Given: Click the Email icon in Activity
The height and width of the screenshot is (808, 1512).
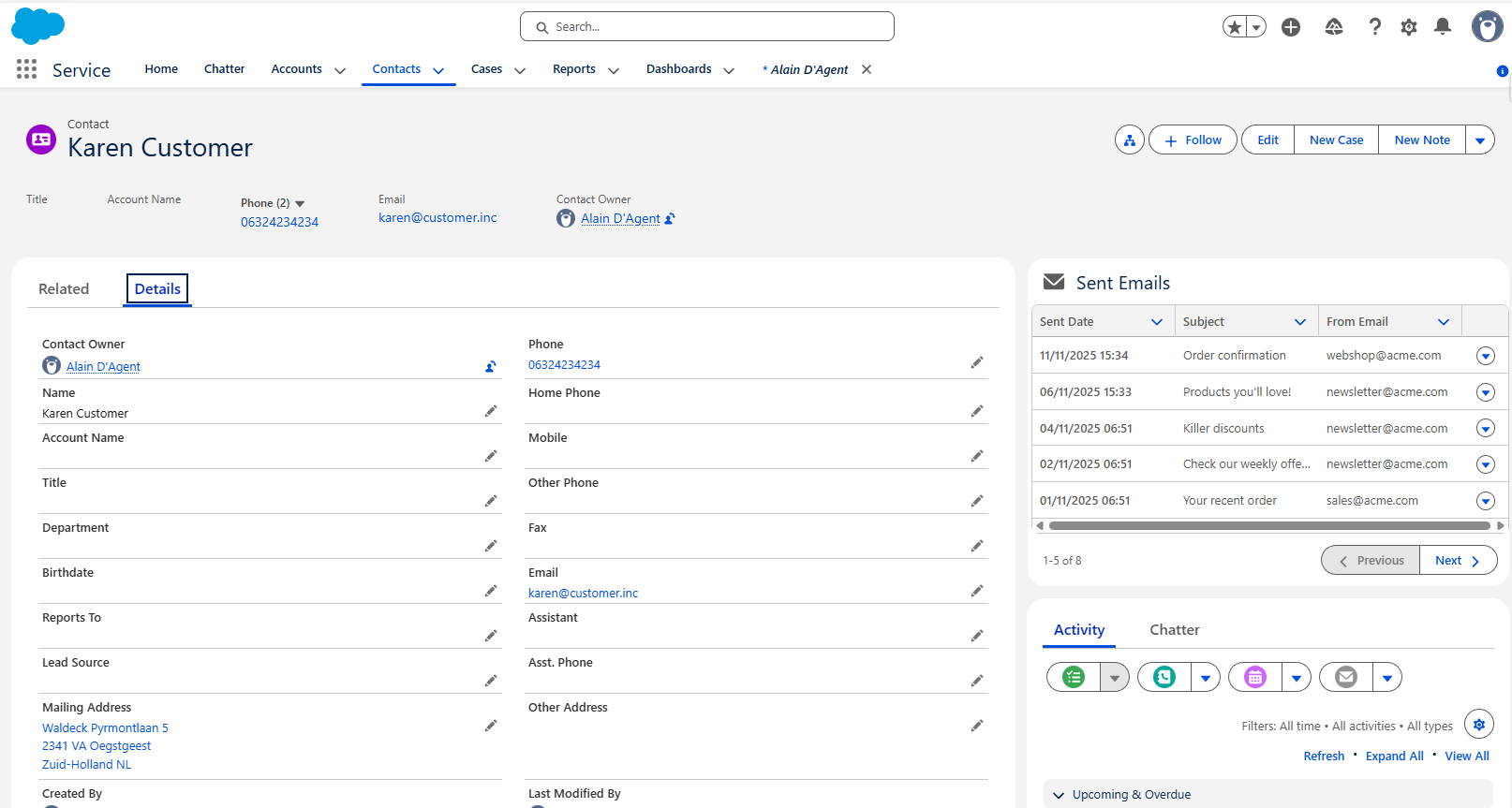Looking at the screenshot, I should (x=1346, y=677).
